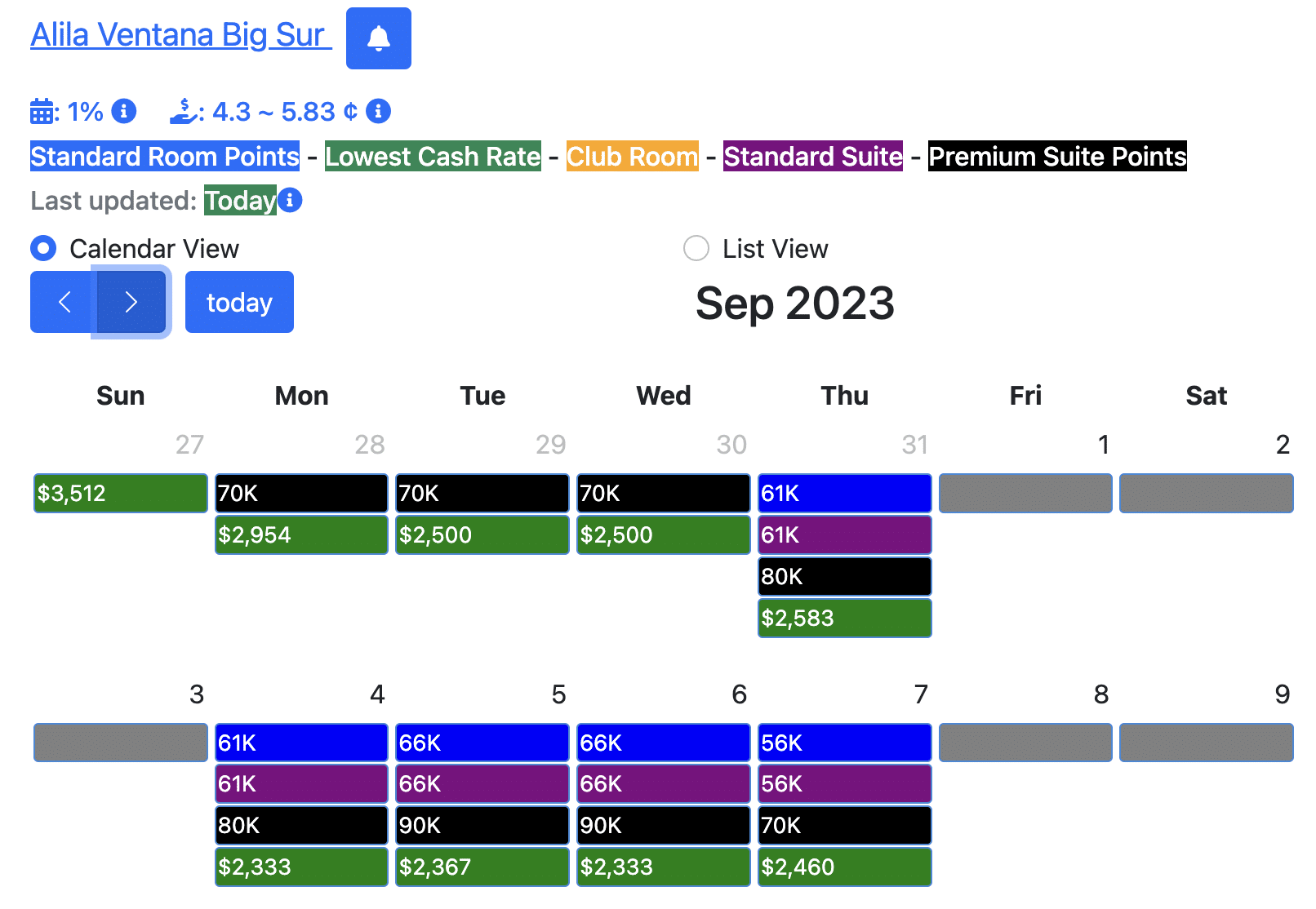Select 61K standard room points on Thursday 31
This screenshot has height=909, width=1316.
844,493
